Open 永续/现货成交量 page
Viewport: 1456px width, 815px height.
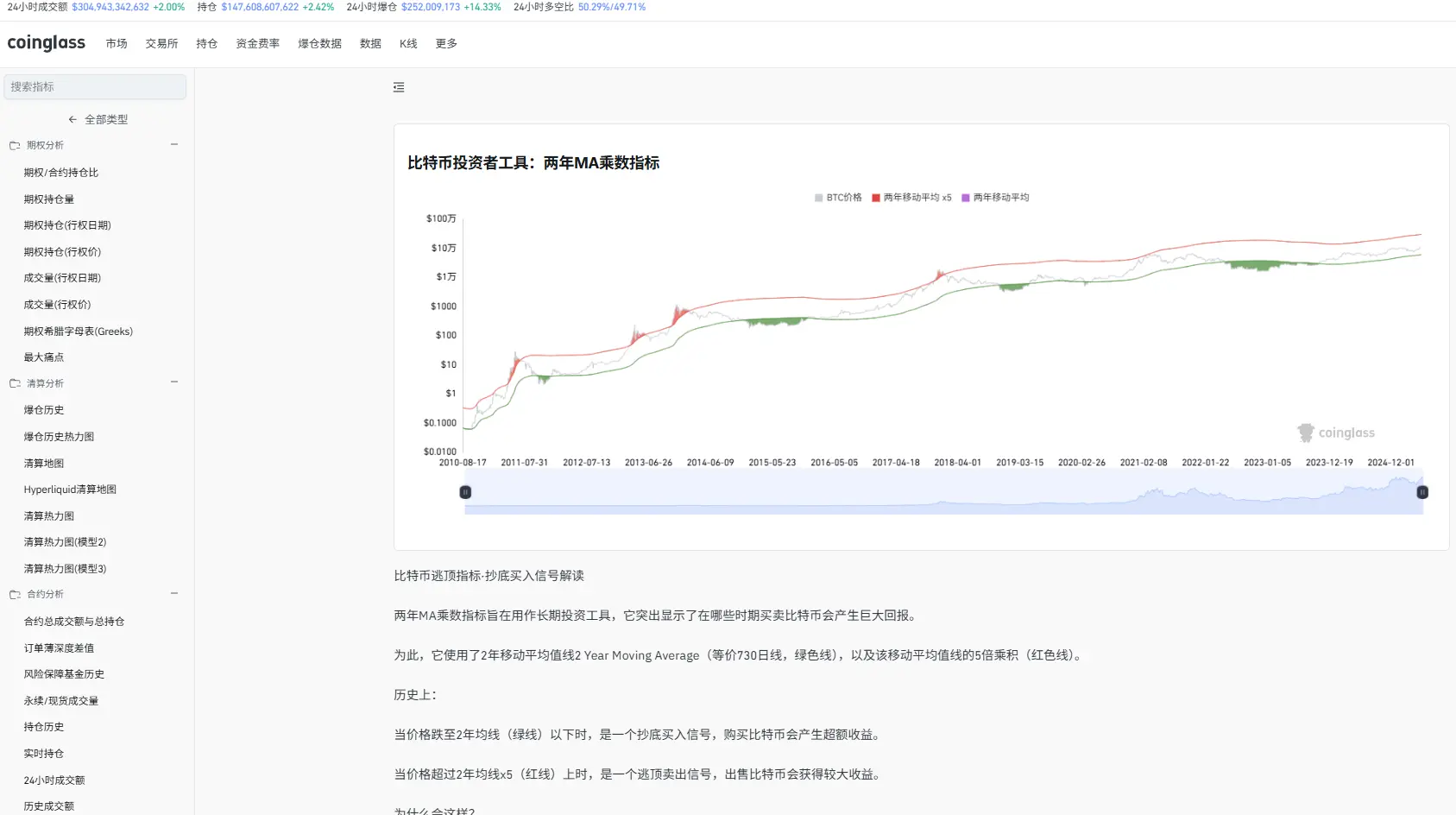pyautogui.click(x=61, y=701)
